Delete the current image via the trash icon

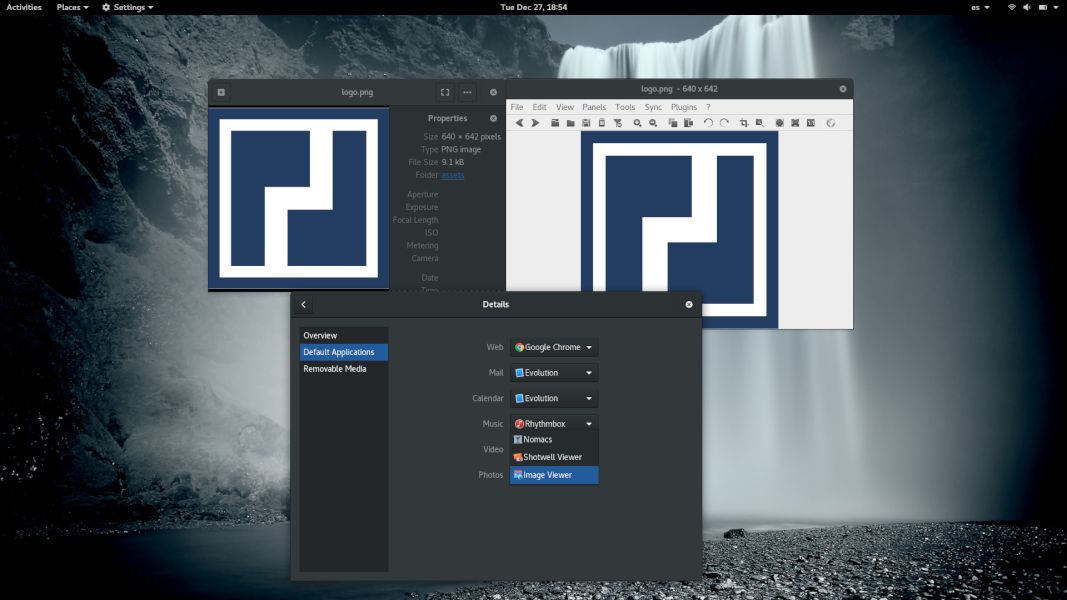(x=601, y=122)
